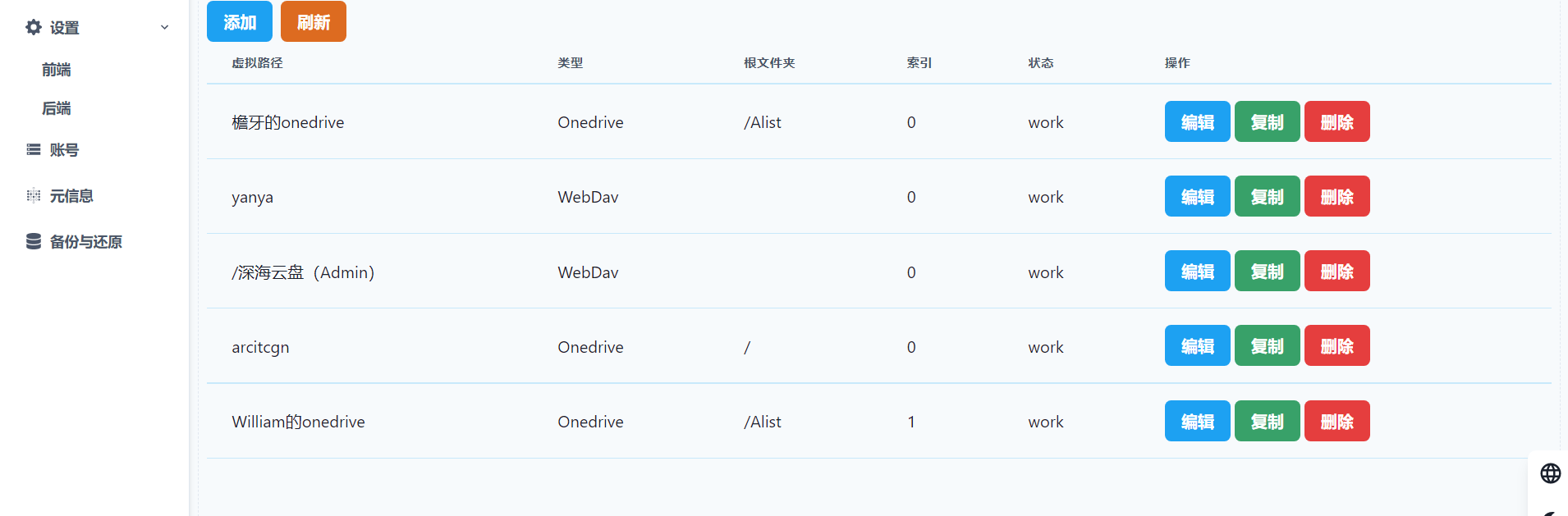Viewport: 1568px width, 516px height.
Task: Click the 状态 column header
Action: coord(1041,62)
